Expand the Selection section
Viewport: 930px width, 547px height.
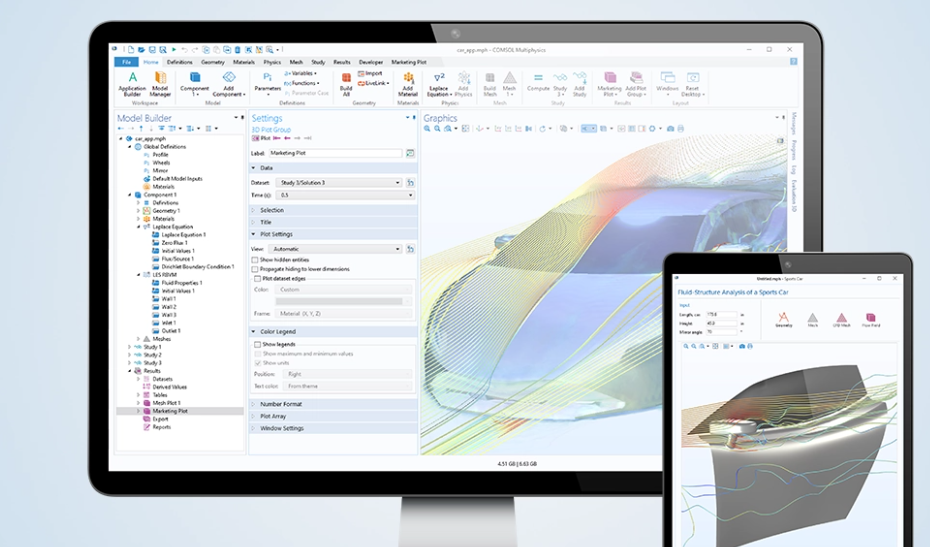pyautogui.click(x=333, y=210)
